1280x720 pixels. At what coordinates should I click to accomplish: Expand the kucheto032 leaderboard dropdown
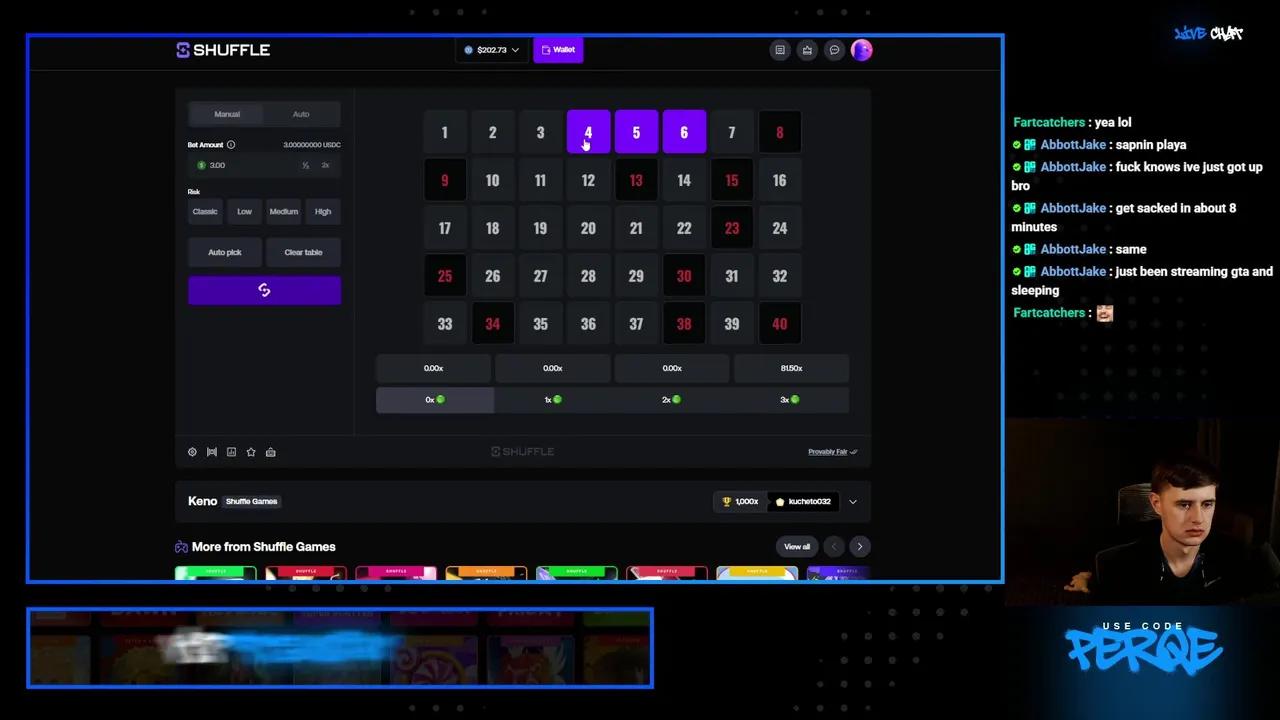[x=852, y=501]
